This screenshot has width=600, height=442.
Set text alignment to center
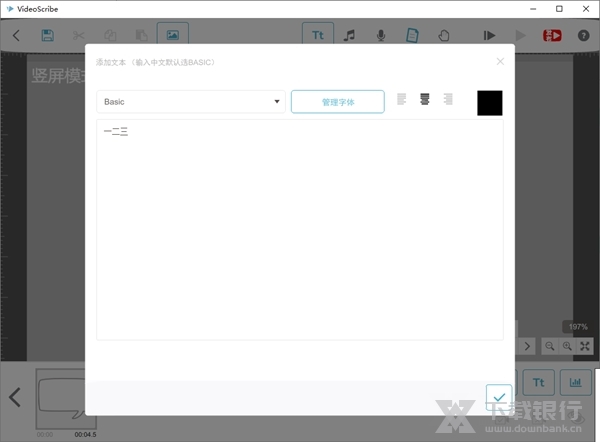tap(425, 100)
